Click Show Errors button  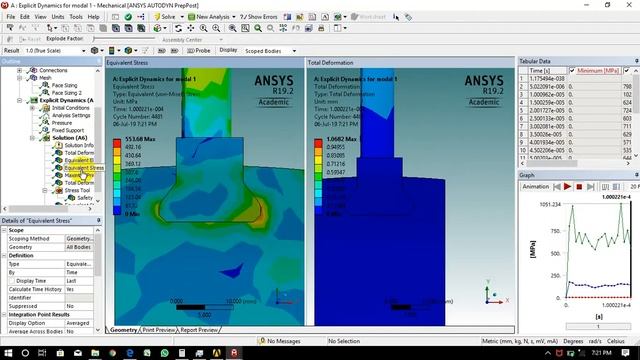259,17
